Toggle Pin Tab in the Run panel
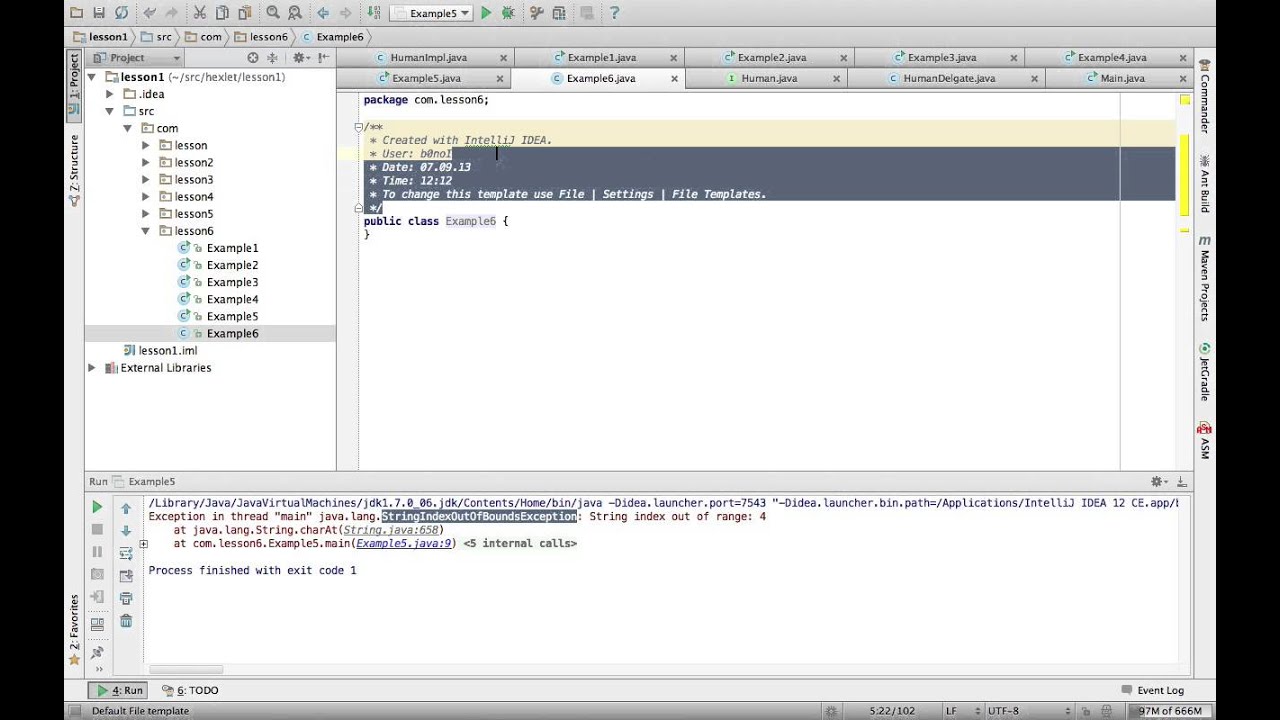Image resolution: width=1280 pixels, height=720 pixels. [x=97, y=652]
